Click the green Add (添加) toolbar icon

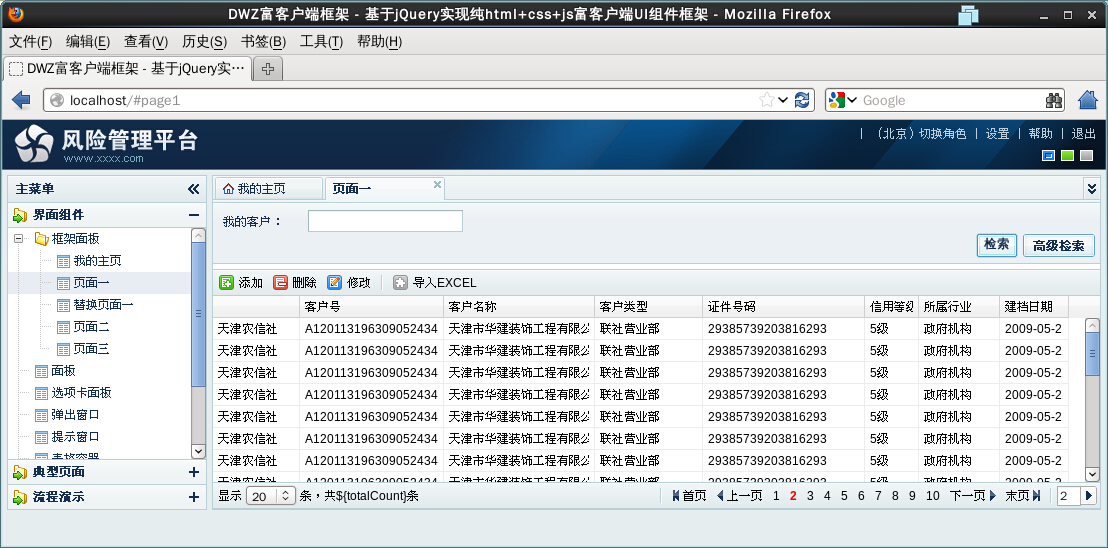(x=226, y=282)
